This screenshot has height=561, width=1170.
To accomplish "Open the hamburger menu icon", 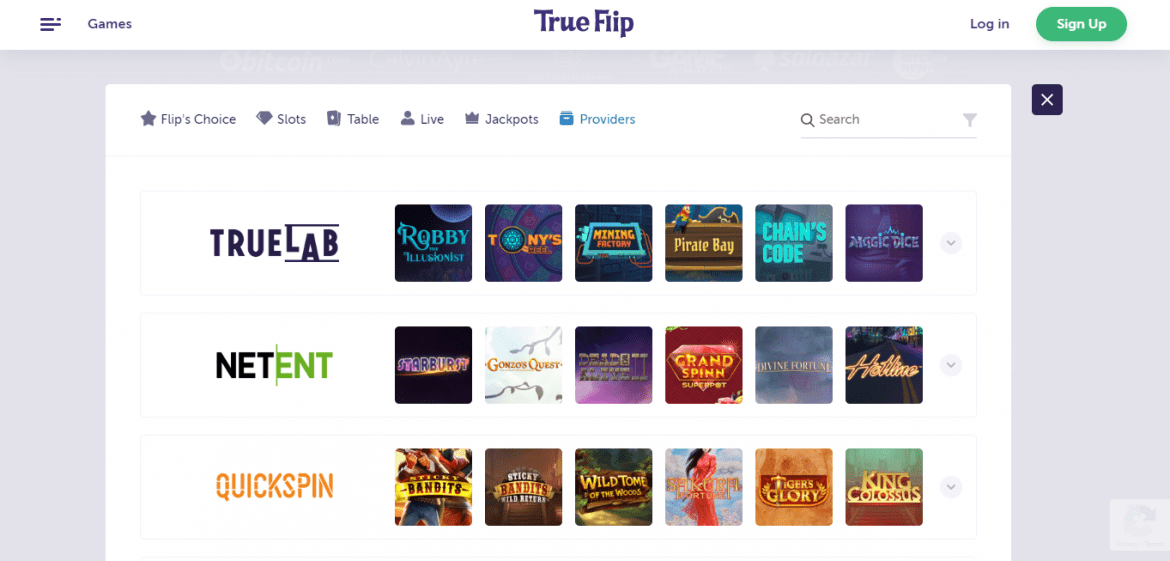I will click(x=51, y=24).
